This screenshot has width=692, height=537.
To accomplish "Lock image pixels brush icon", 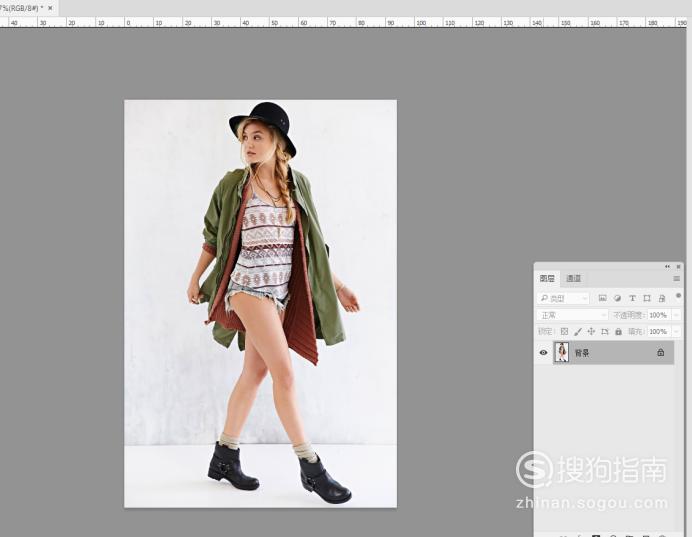I will pyautogui.click(x=578, y=331).
